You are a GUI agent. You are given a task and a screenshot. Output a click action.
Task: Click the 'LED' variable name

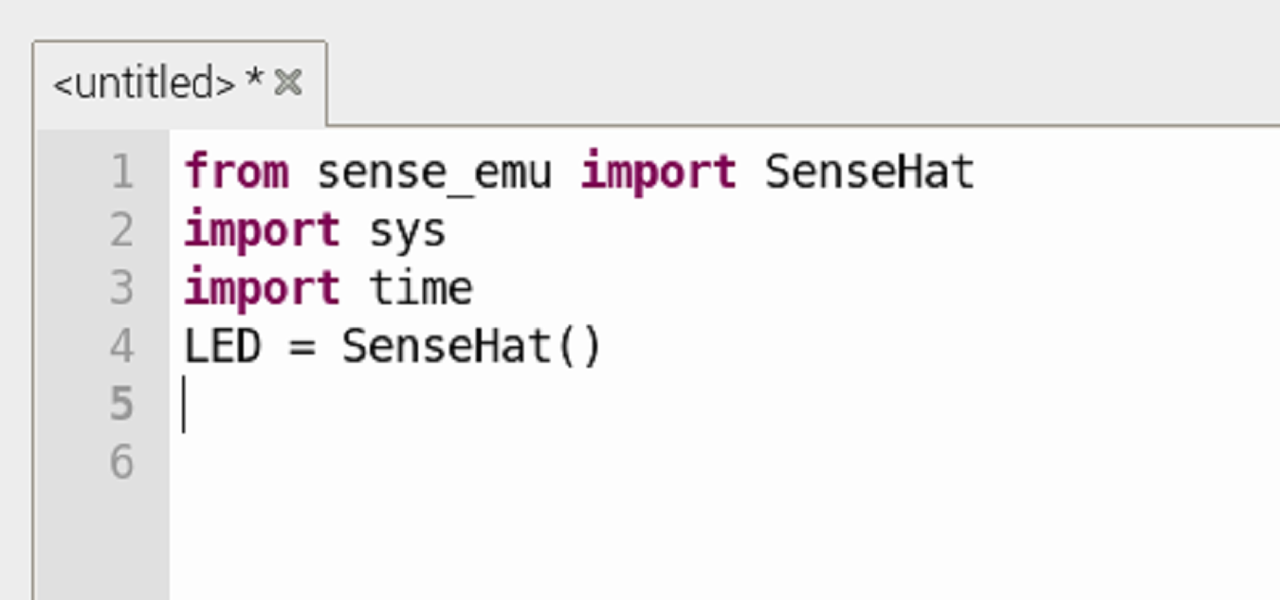point(223,346)
